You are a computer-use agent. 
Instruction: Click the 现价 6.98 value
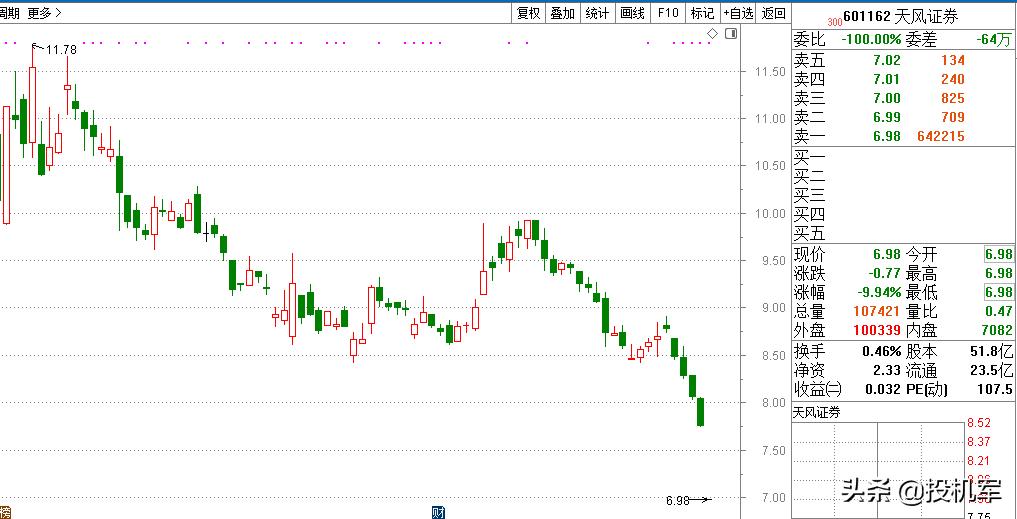point(887,254)
